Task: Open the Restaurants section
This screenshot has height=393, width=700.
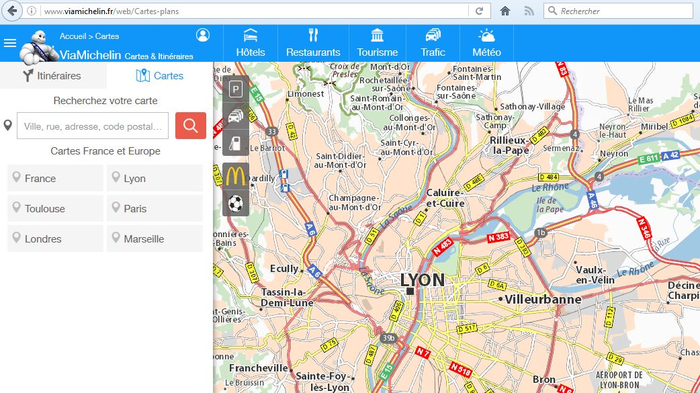Action: click(x=313, y=43)
